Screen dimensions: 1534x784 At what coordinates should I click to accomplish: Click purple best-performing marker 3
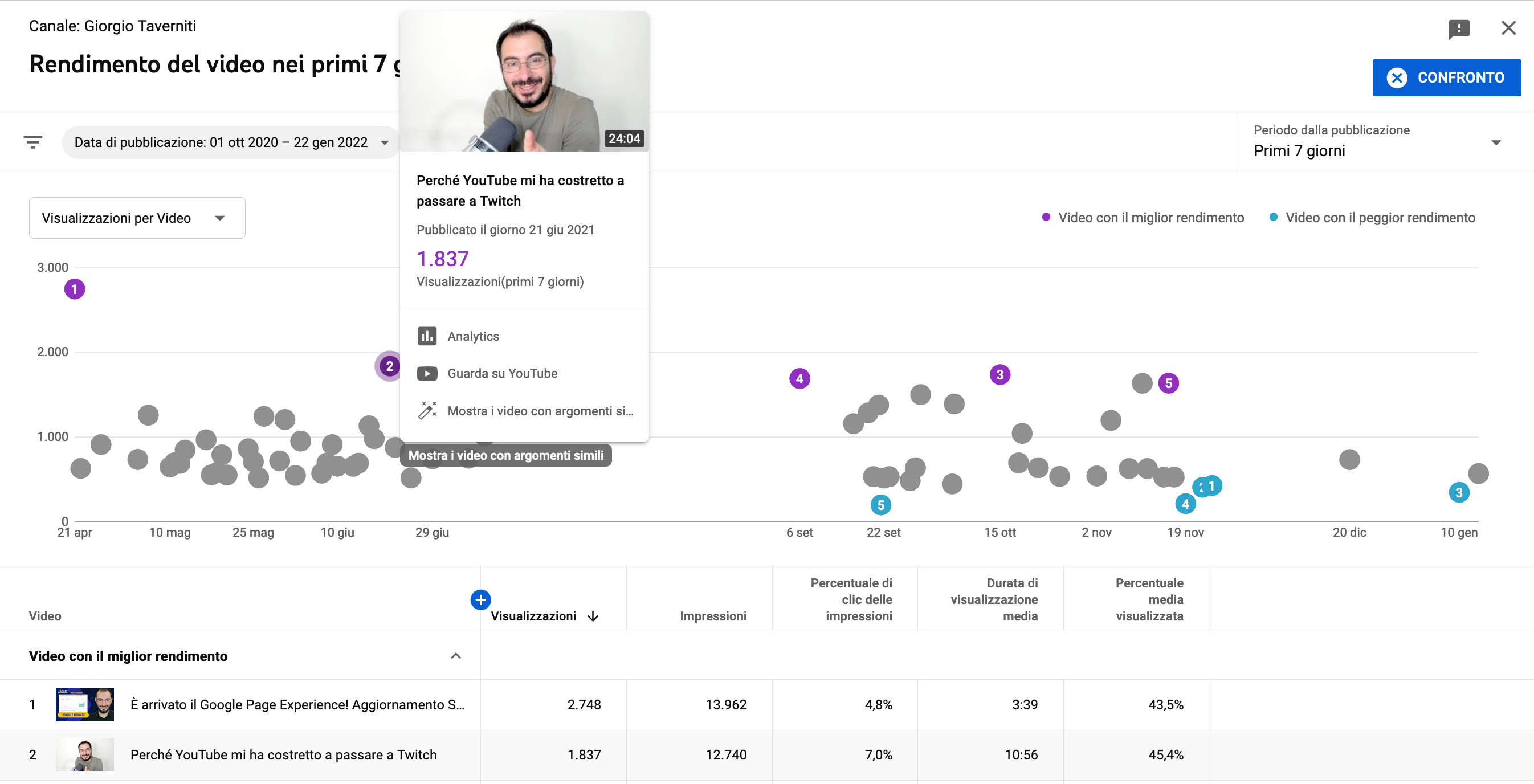click(x=1000, y=374)
